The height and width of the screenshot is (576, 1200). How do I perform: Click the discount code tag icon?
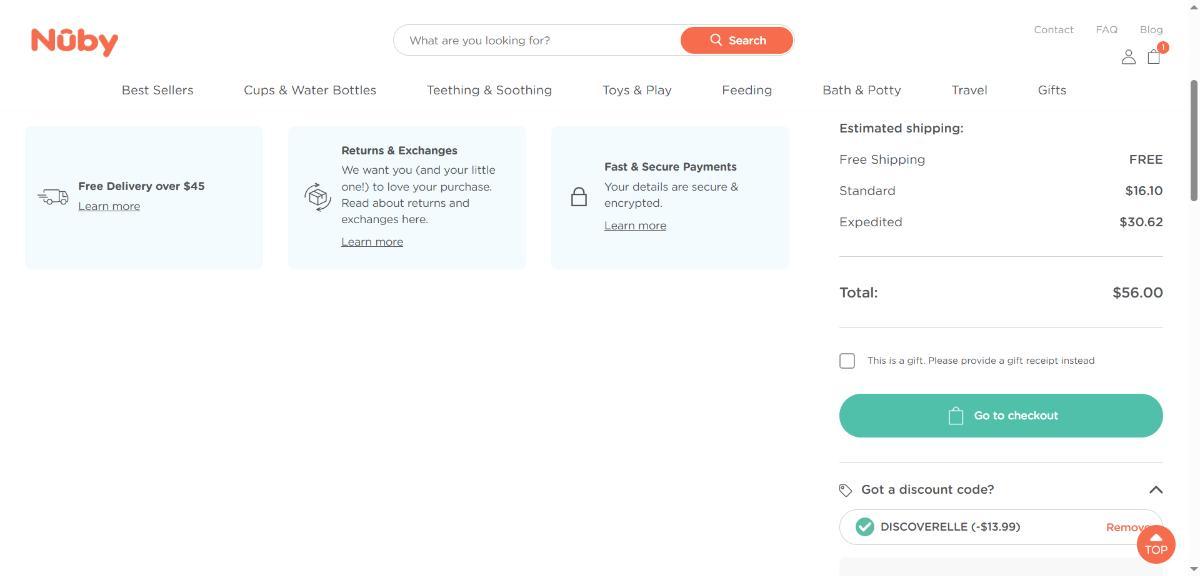tap(846, 490)
